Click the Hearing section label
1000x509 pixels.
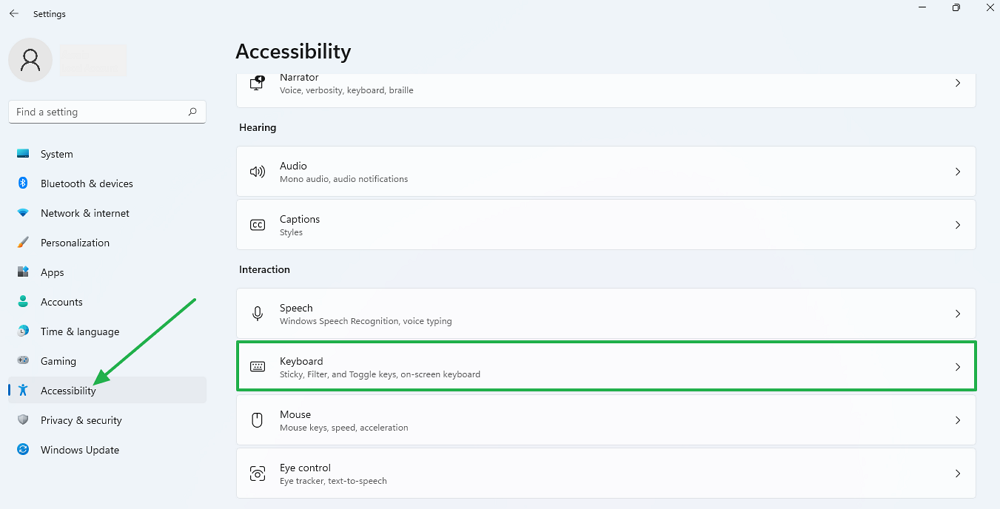258,128
